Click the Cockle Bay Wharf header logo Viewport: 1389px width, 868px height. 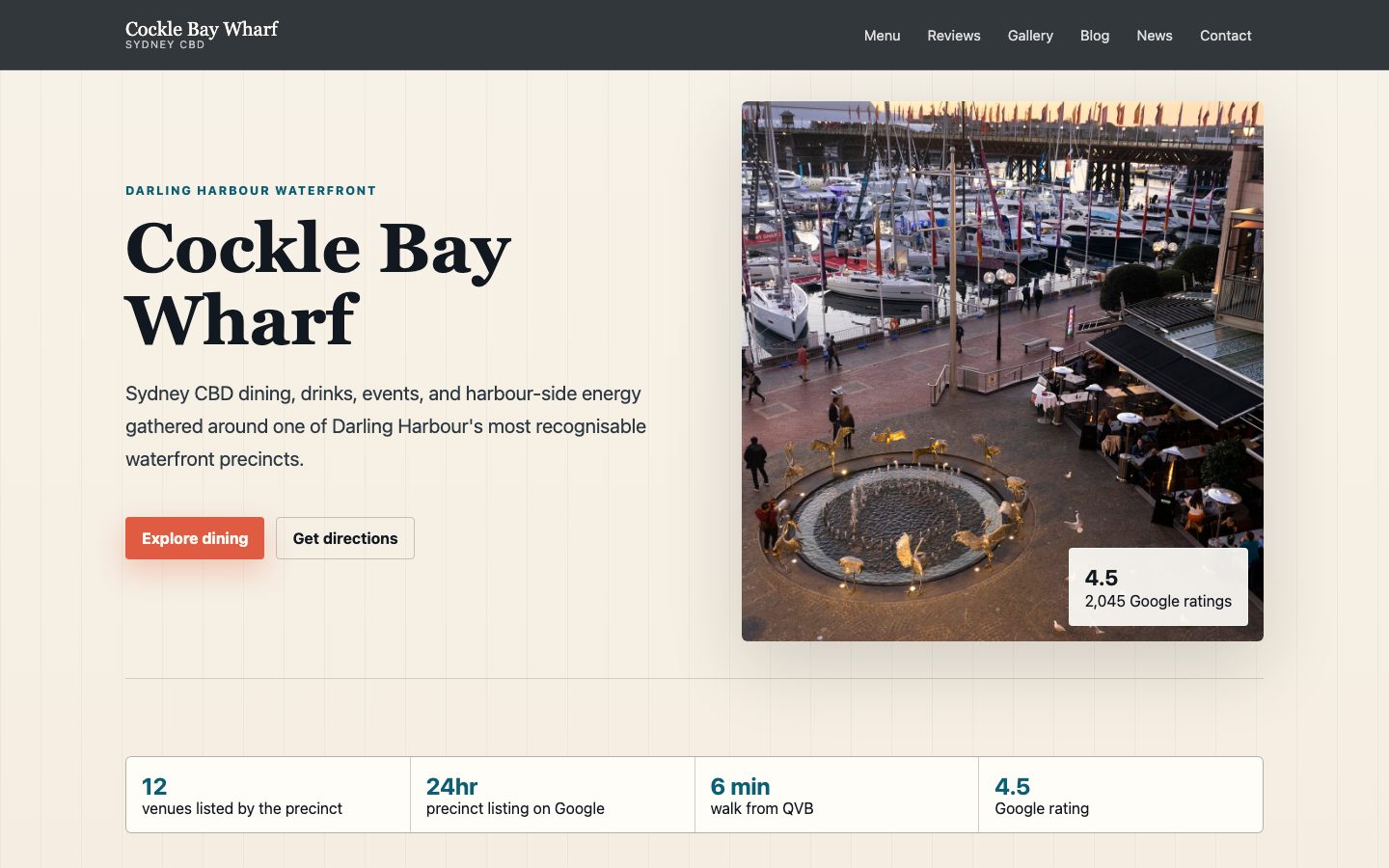[x=202, y=35]
